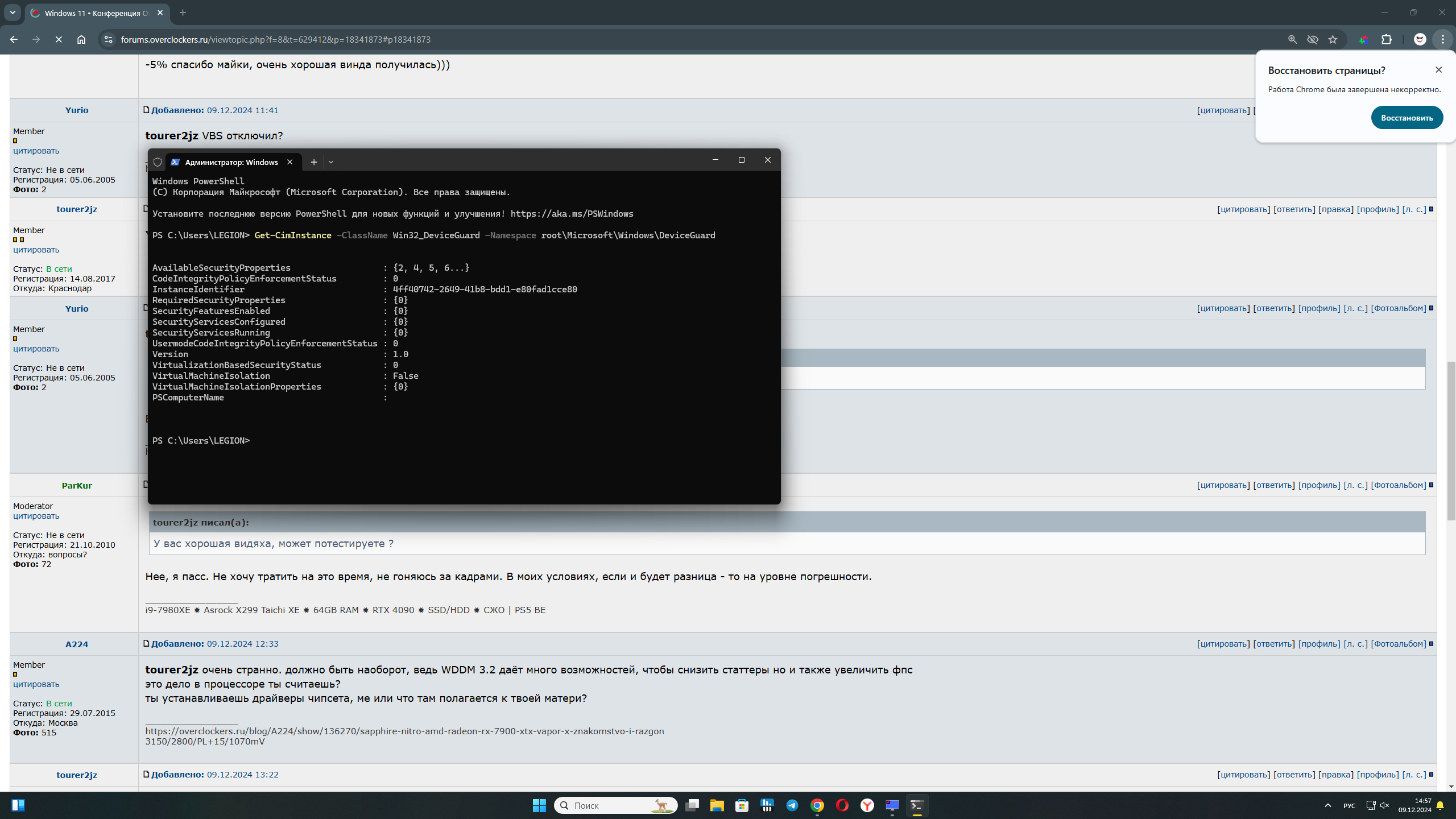The width and height of the screenshot is (1456, 819).
Task: Click the Chrome three-dot menu icon
Action: coord(1443,39)
